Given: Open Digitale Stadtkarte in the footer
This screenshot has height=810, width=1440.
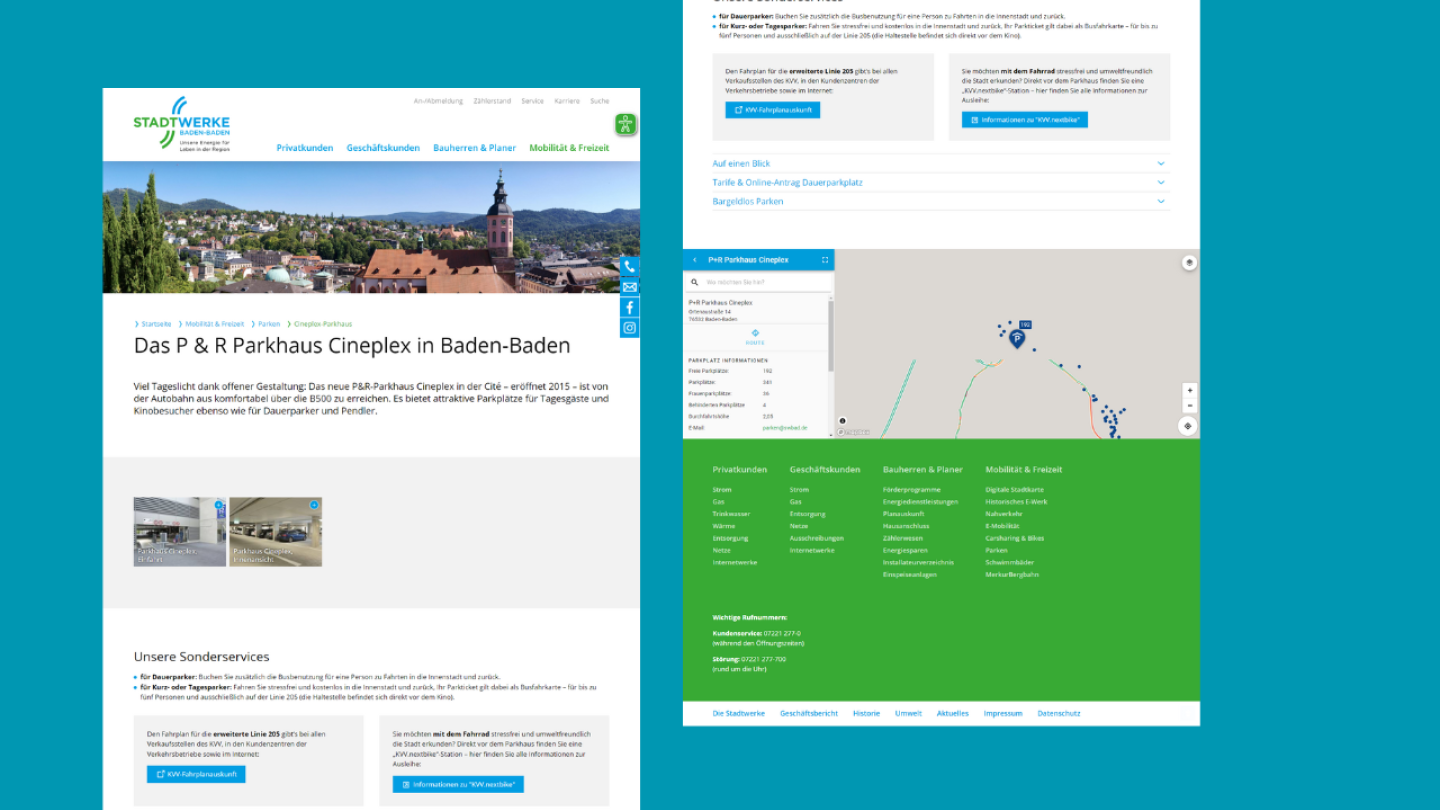Looking at the screenshot, I should point(1014,490).
